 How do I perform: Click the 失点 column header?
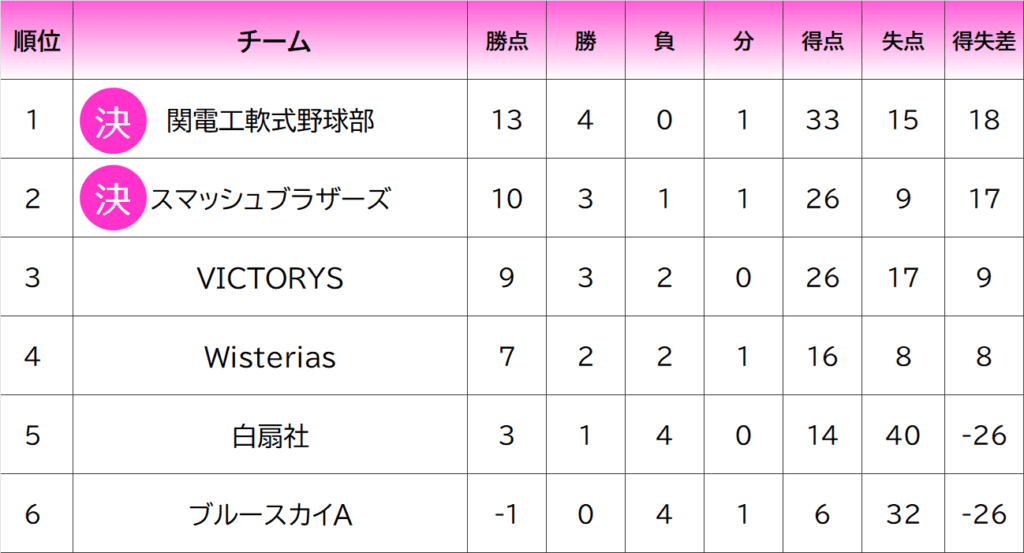point(902,41)
